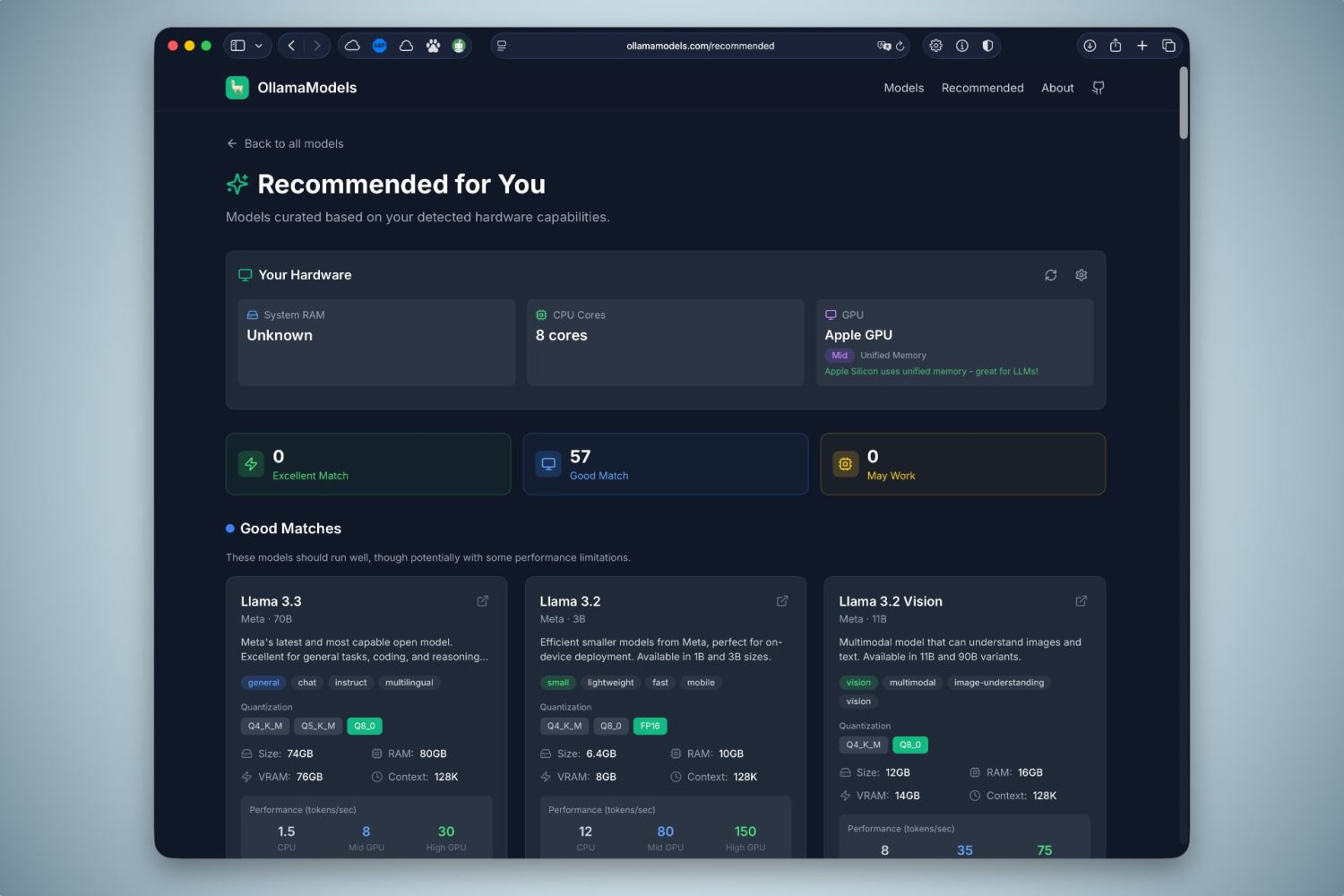Click the second cloud extension icon
Image resolution: width=1344 pixels, height=896 pixels.
(x=406, y=46)
